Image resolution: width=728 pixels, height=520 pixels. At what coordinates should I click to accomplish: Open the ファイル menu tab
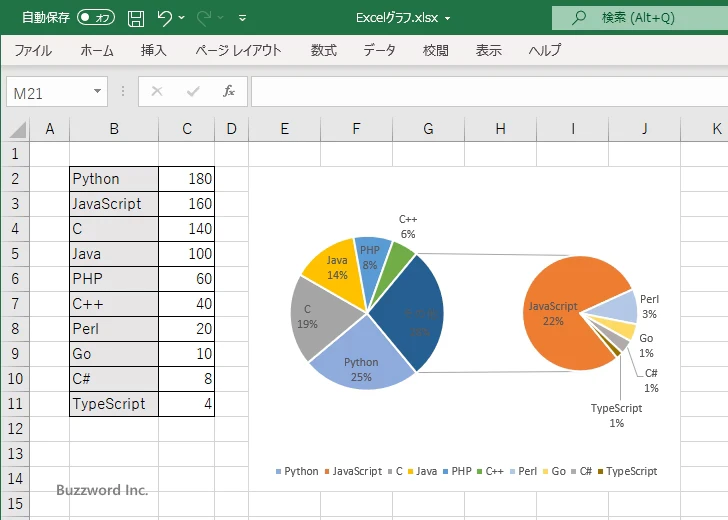pos(33,50)
